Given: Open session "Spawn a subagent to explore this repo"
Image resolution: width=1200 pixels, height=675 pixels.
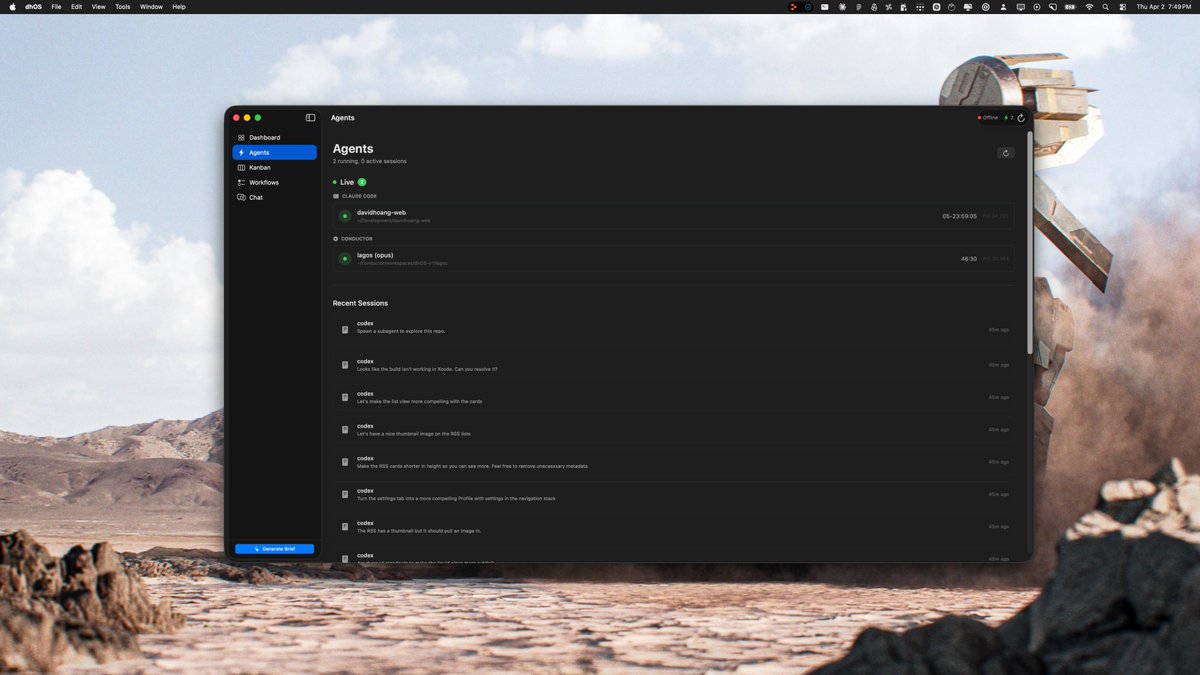Looking at the screenshot, I should click(x=673, y=329).
